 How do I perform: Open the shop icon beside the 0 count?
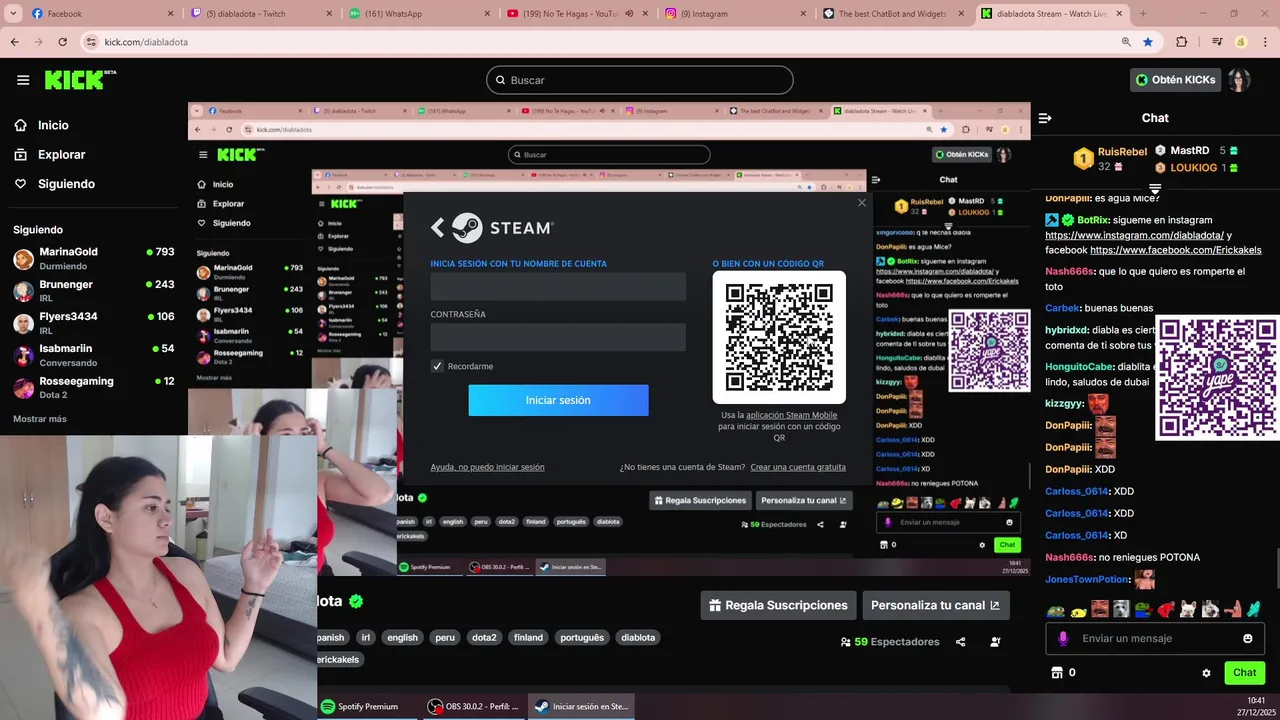pos(1056,673)
